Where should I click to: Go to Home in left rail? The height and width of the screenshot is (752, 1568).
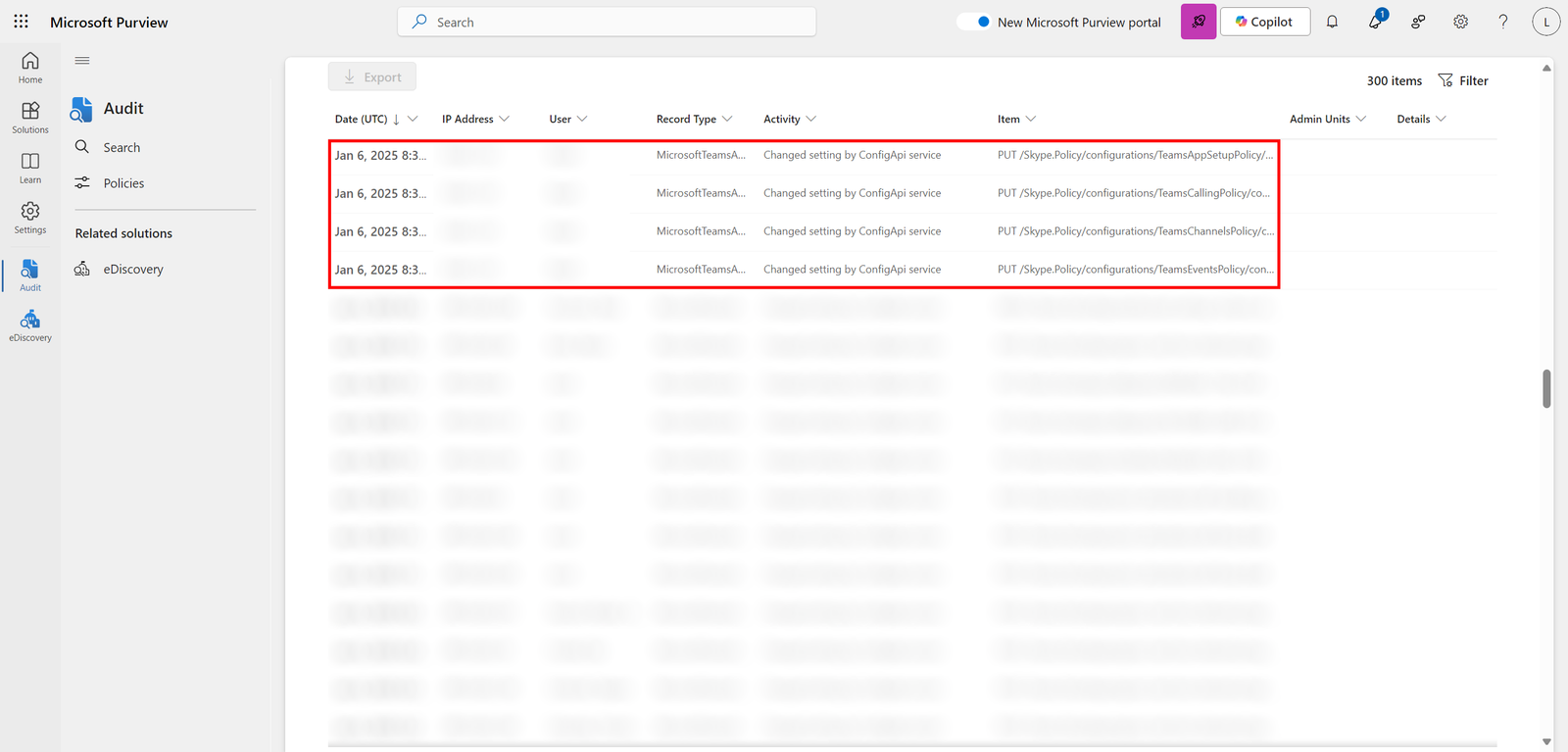click(30, 68)
